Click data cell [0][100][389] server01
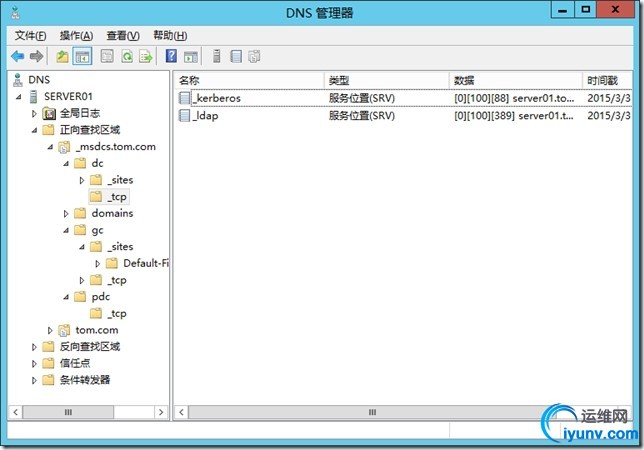Screen dimensions: 644x450 [514, 116]
